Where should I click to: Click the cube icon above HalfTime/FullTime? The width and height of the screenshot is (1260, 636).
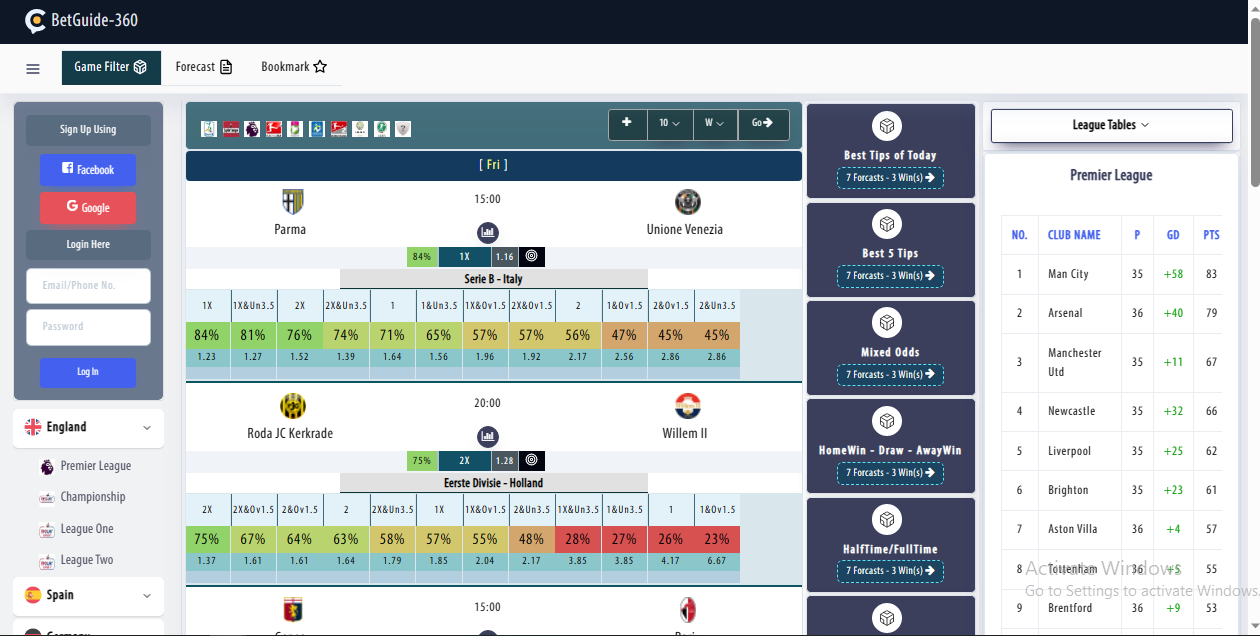coord(886,520)
